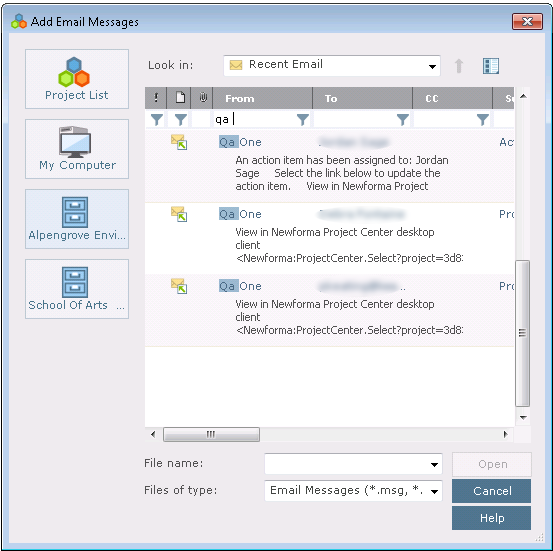This screenshot has width=553, height=551.
Task: Click the vertical scrollbar thumb
Action: click(522, 333)
